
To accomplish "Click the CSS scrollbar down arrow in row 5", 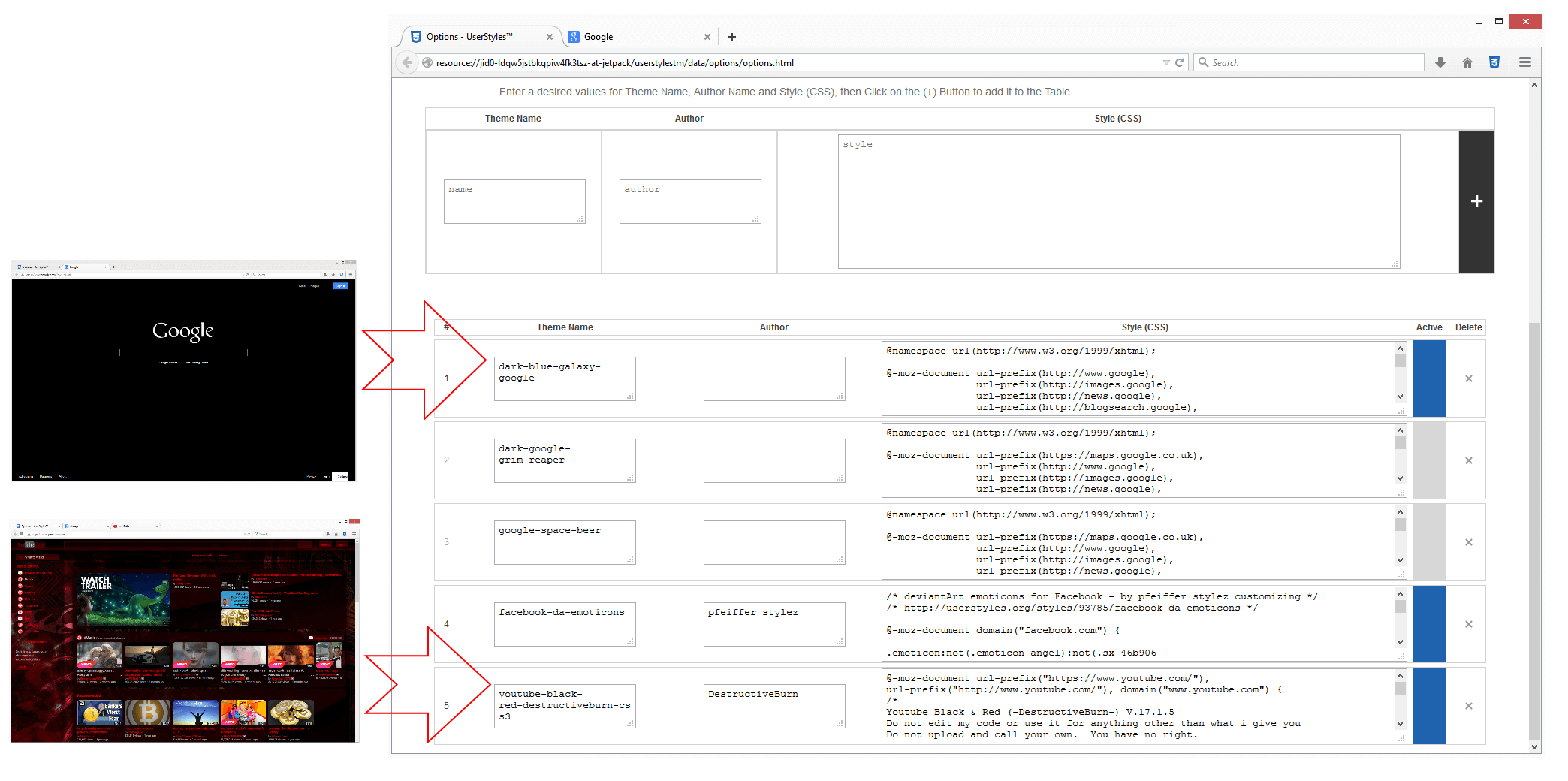I will pyautogui.click(x=1400, y=724).
